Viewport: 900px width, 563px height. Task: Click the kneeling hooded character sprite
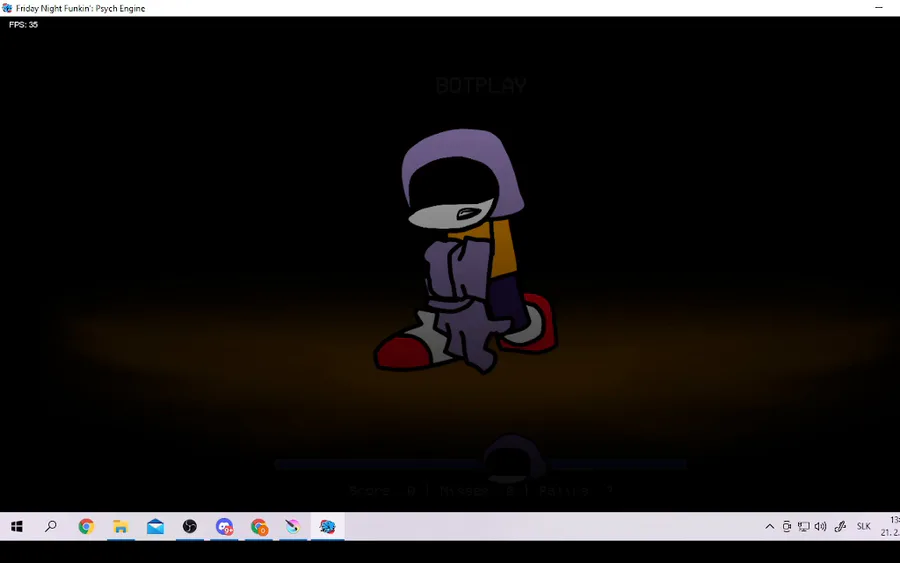tap(465, 251)
